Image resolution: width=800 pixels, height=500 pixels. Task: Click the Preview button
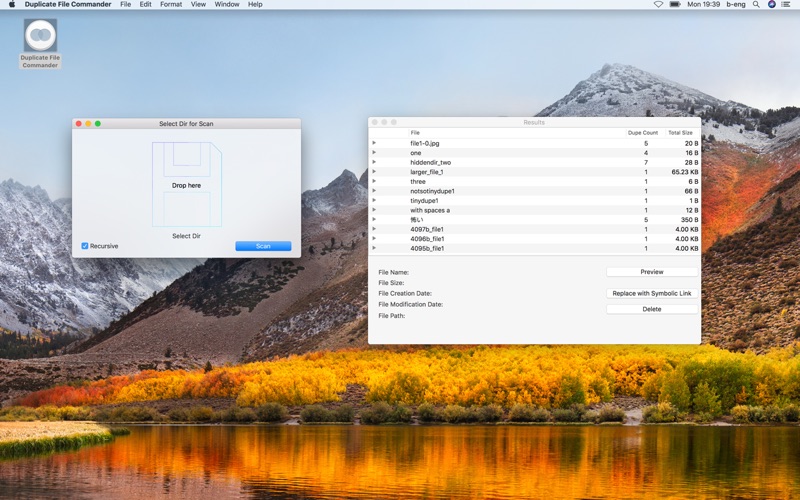pos(652,272)
